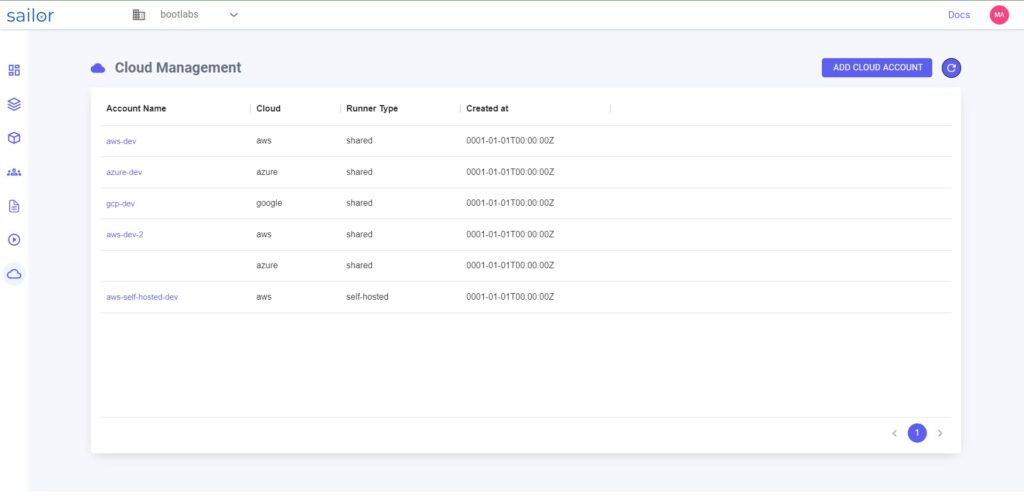Click the MA user avatar
This screenshot has height=497, width=1024.
coord(999,14)
